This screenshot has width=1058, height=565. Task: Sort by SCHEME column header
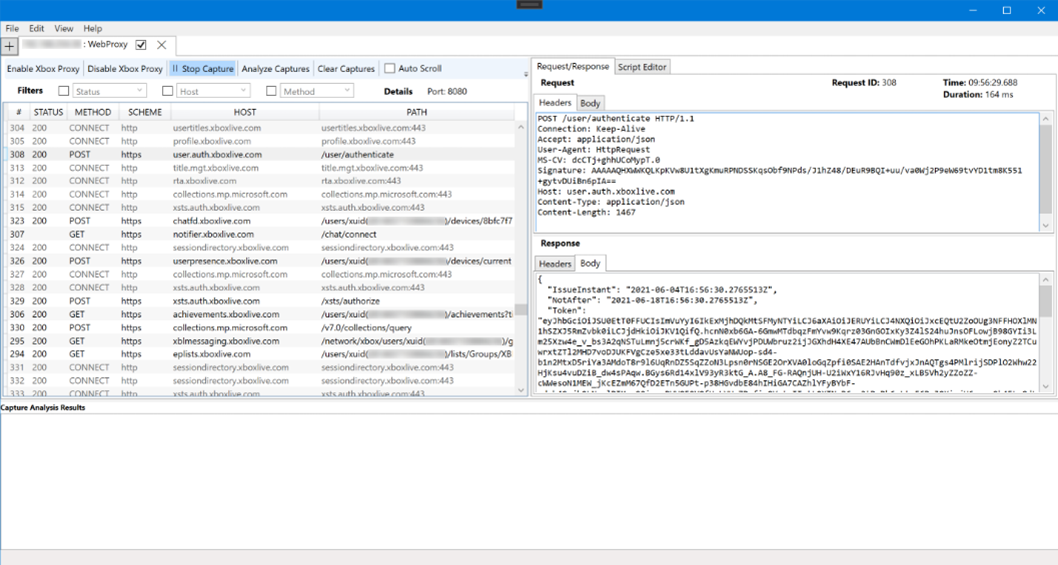[x=145, y=112]
